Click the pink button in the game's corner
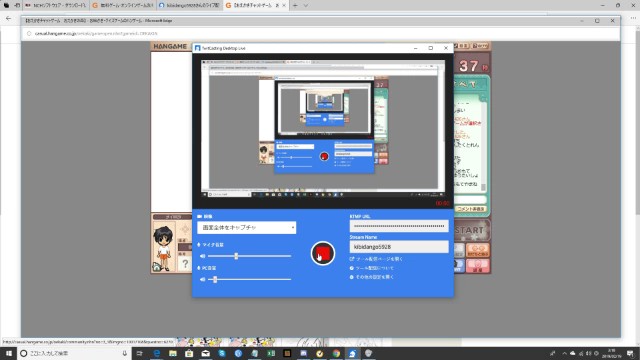This screenshot has width=640, height=360. click(x=478, y=266)
